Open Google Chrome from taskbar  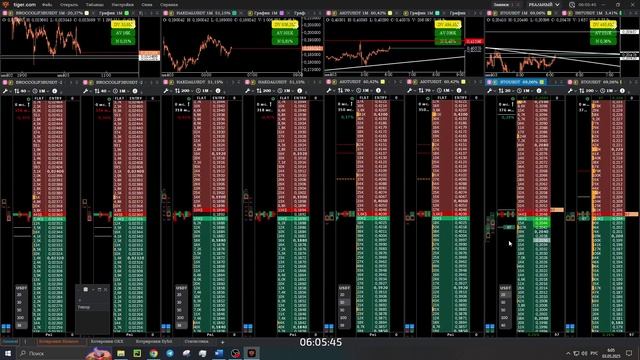pos(153,353)
